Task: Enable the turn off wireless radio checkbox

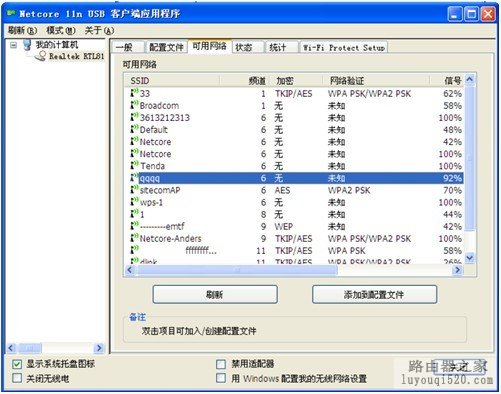Action: coord(17,378)
